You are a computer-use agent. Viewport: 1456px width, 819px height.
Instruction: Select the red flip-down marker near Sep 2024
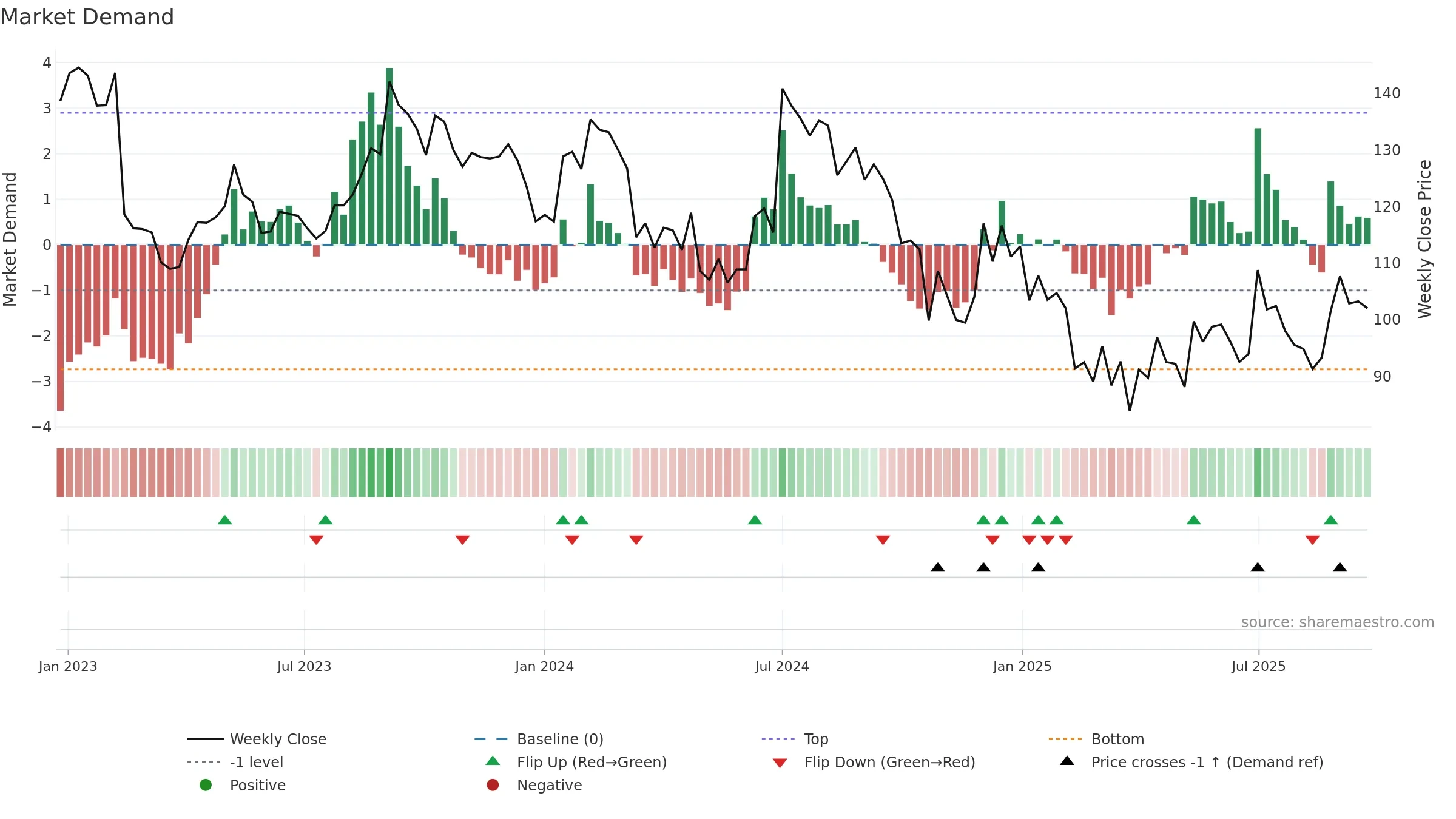tap(883, 540)
